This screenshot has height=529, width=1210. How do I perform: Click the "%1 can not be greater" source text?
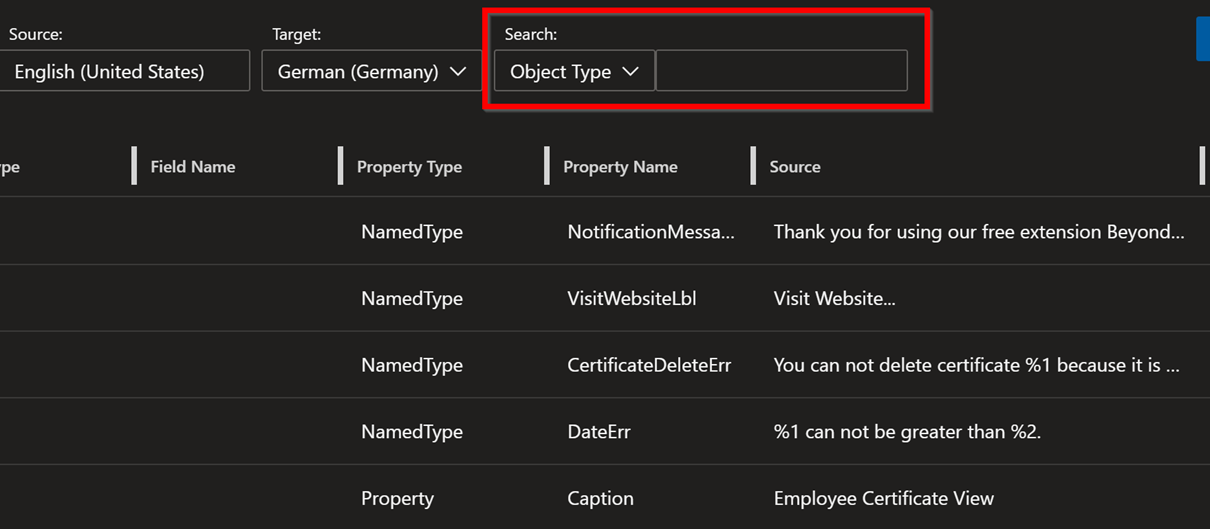point(908,432)
